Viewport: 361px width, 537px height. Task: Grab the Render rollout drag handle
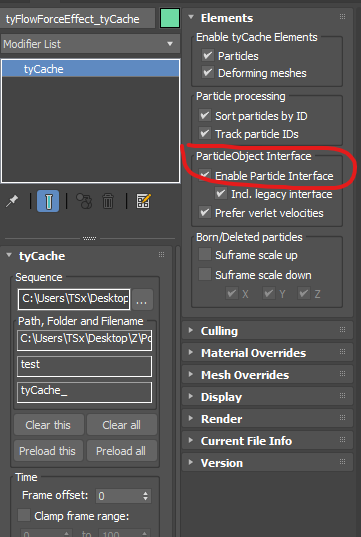[x=342, y=417]
